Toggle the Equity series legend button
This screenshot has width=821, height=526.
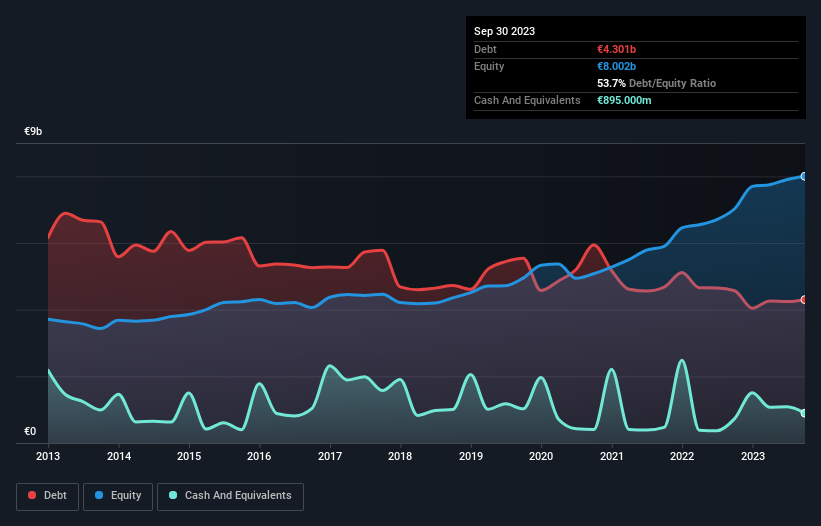pos(118,496)
